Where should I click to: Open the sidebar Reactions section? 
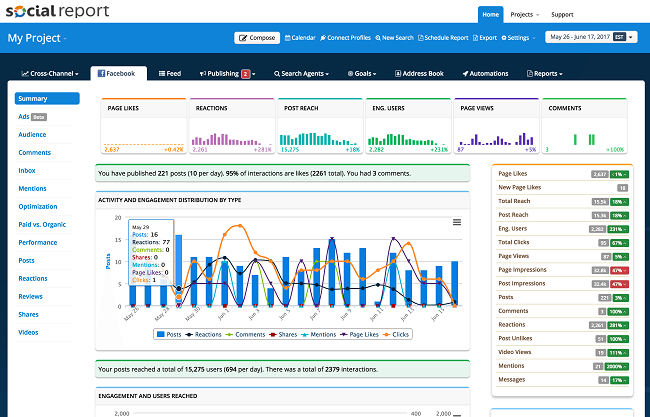click(x=33, y=279)
